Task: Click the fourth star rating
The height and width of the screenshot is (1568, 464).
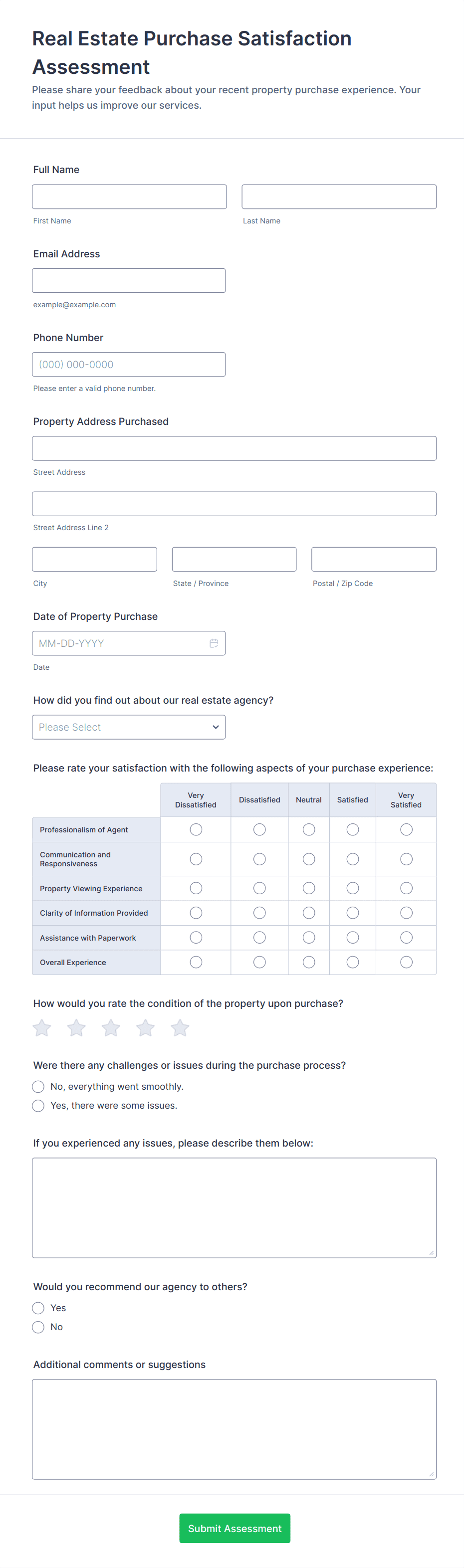Action: click(146, 1028)
